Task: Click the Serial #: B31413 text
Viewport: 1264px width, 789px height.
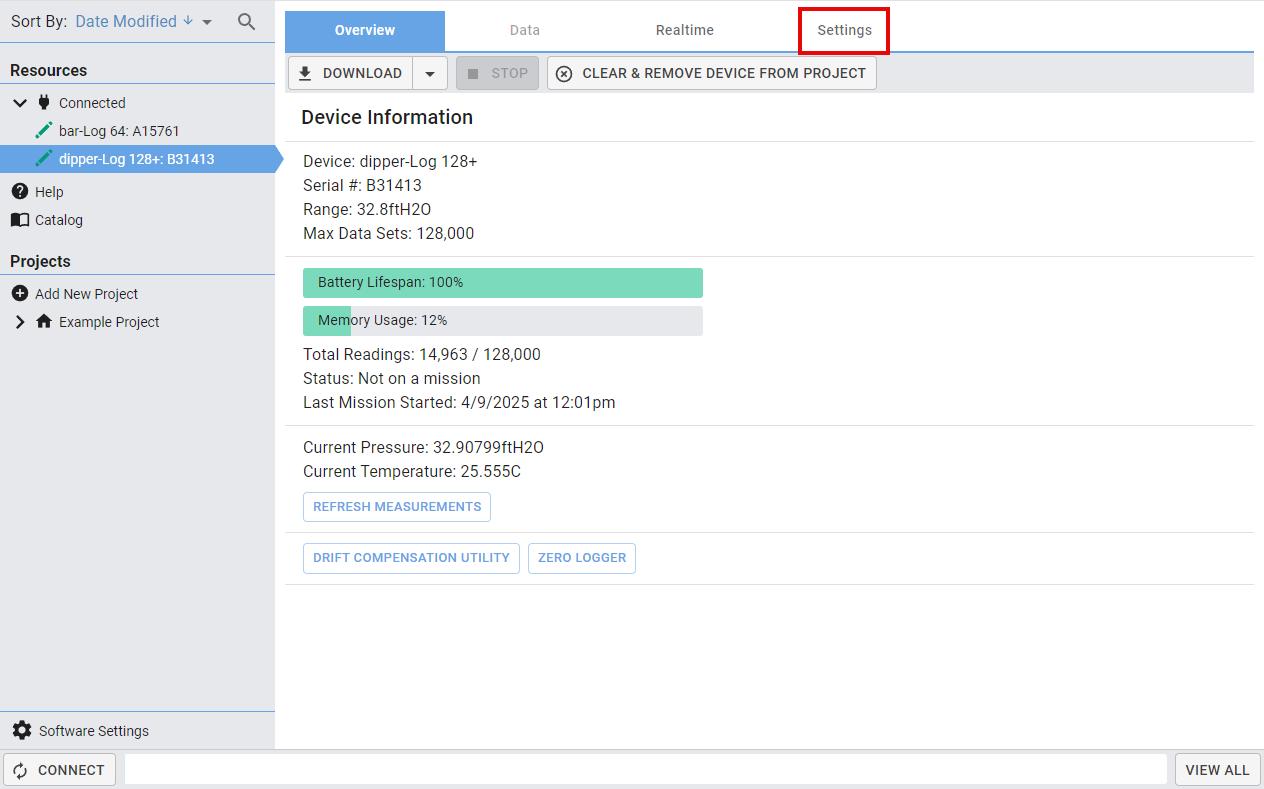Action: click(362, 185)
